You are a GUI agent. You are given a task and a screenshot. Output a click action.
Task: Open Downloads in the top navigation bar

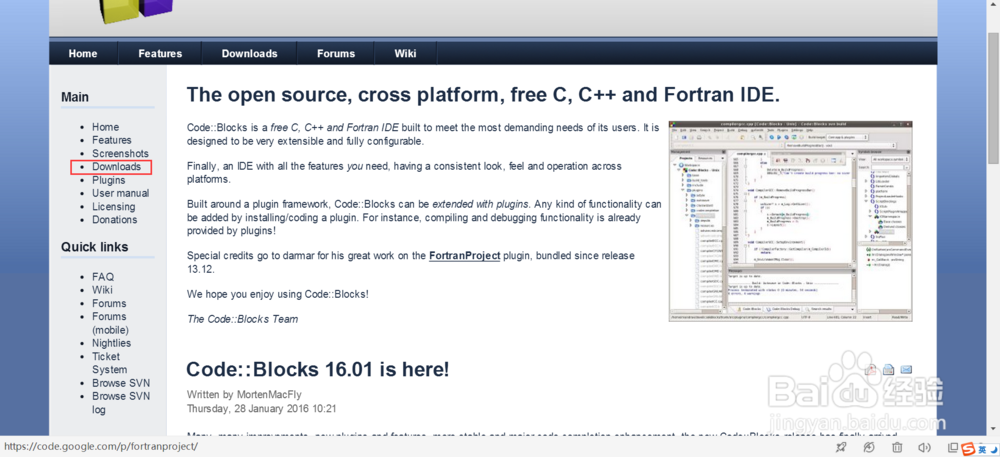(x=249, y=54)
